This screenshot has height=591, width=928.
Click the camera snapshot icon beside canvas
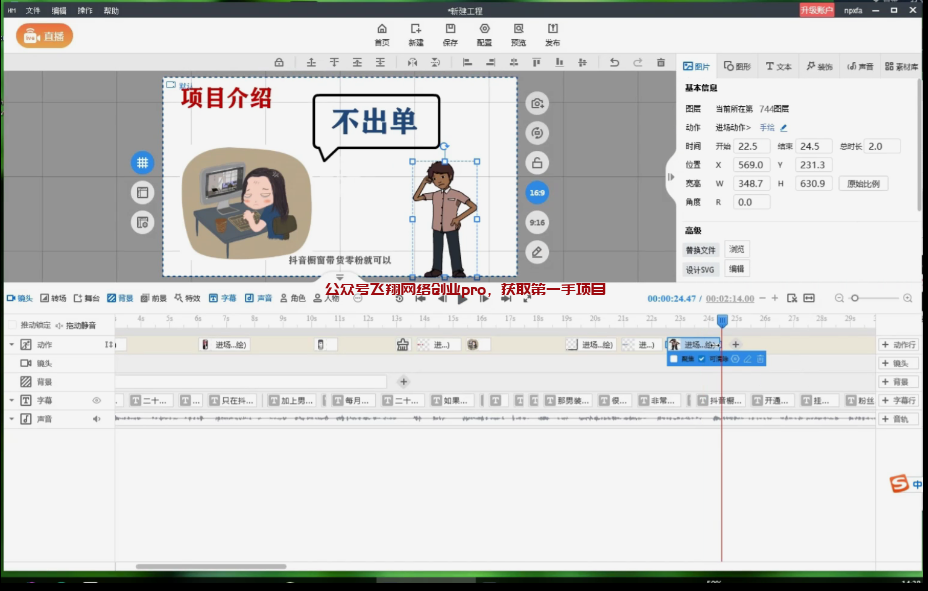tap(537, 103)
